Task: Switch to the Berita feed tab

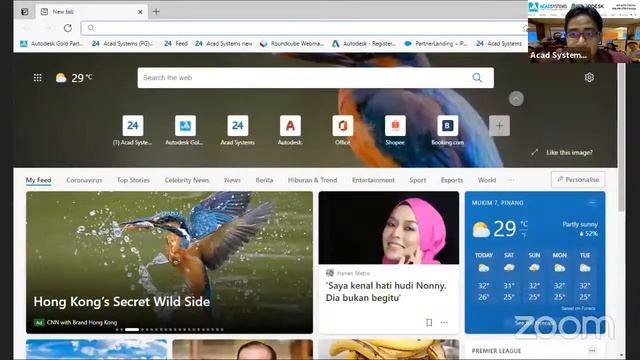Action: pos(264,180)
